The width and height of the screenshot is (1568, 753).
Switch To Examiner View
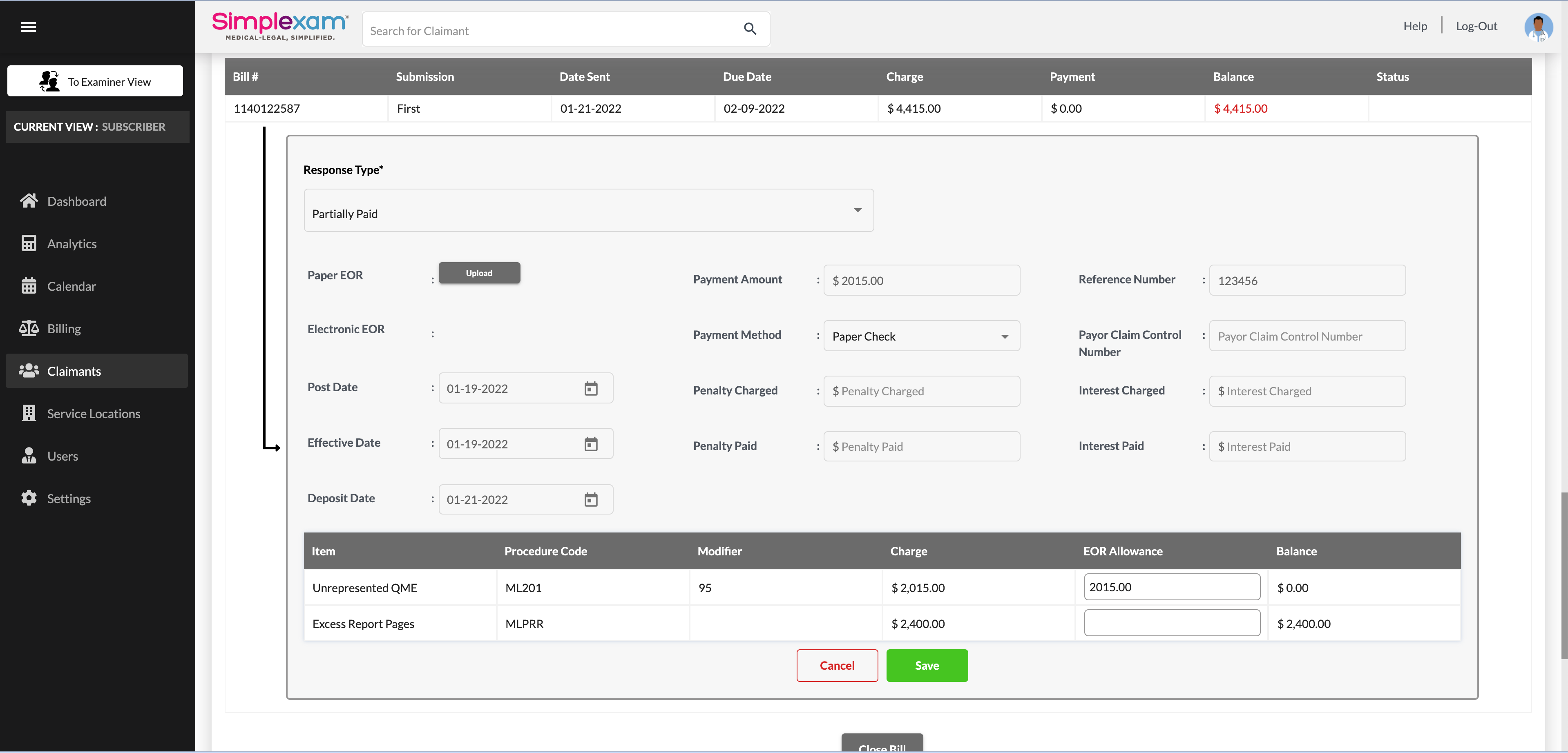coord(95,82)
